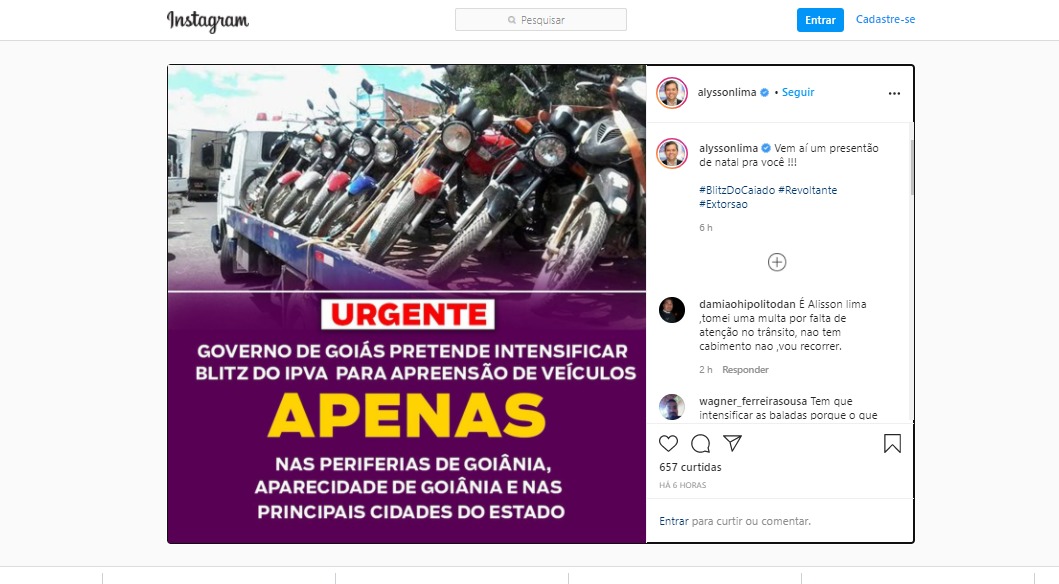The height and width of the screenshot is (584, 1059).
Task: Save the post with the bookmark icon
Action: pos(892,444)
